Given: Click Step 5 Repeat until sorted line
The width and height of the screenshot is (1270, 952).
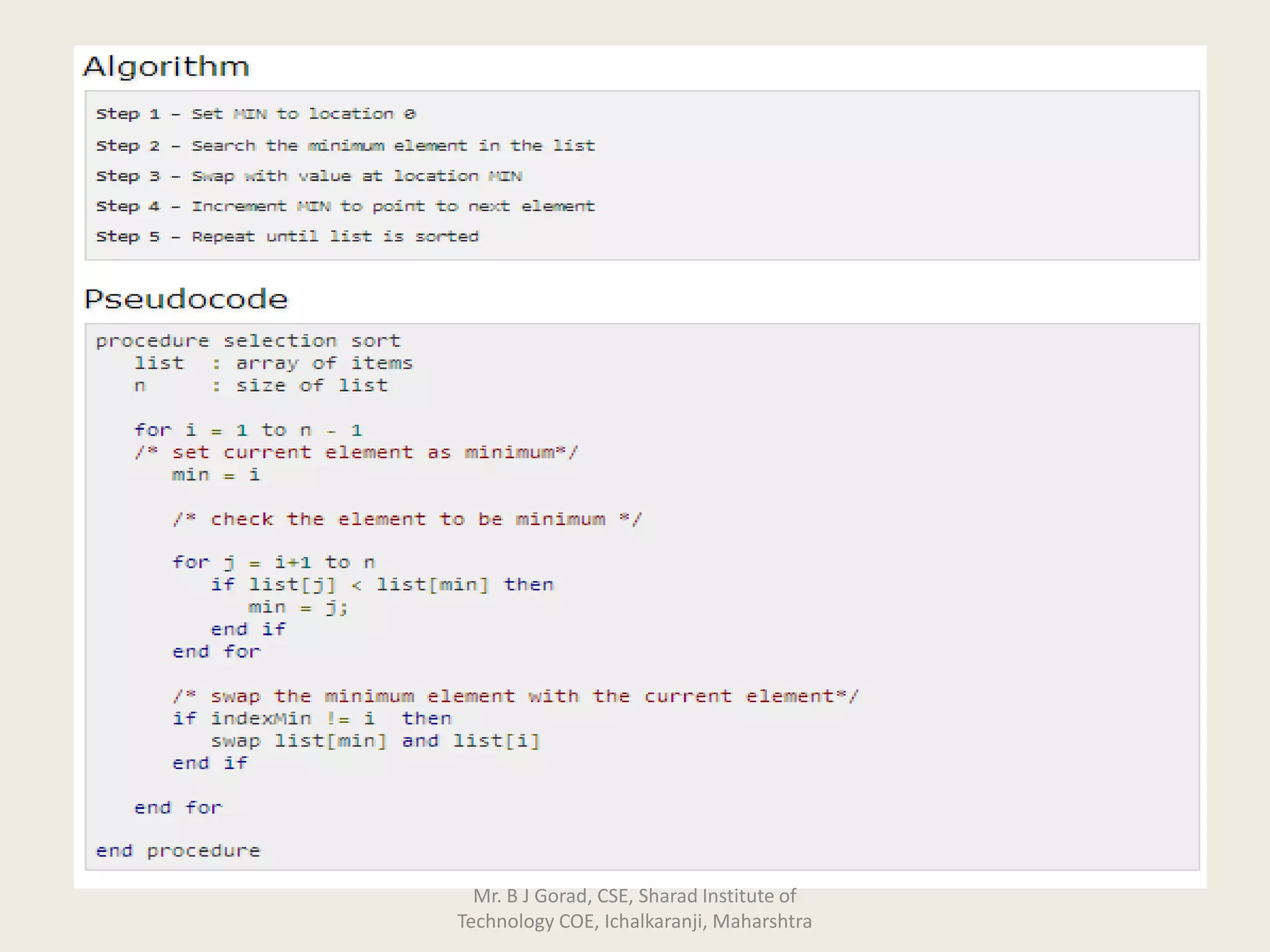Looking at the screenshot, I should [287, 236].
